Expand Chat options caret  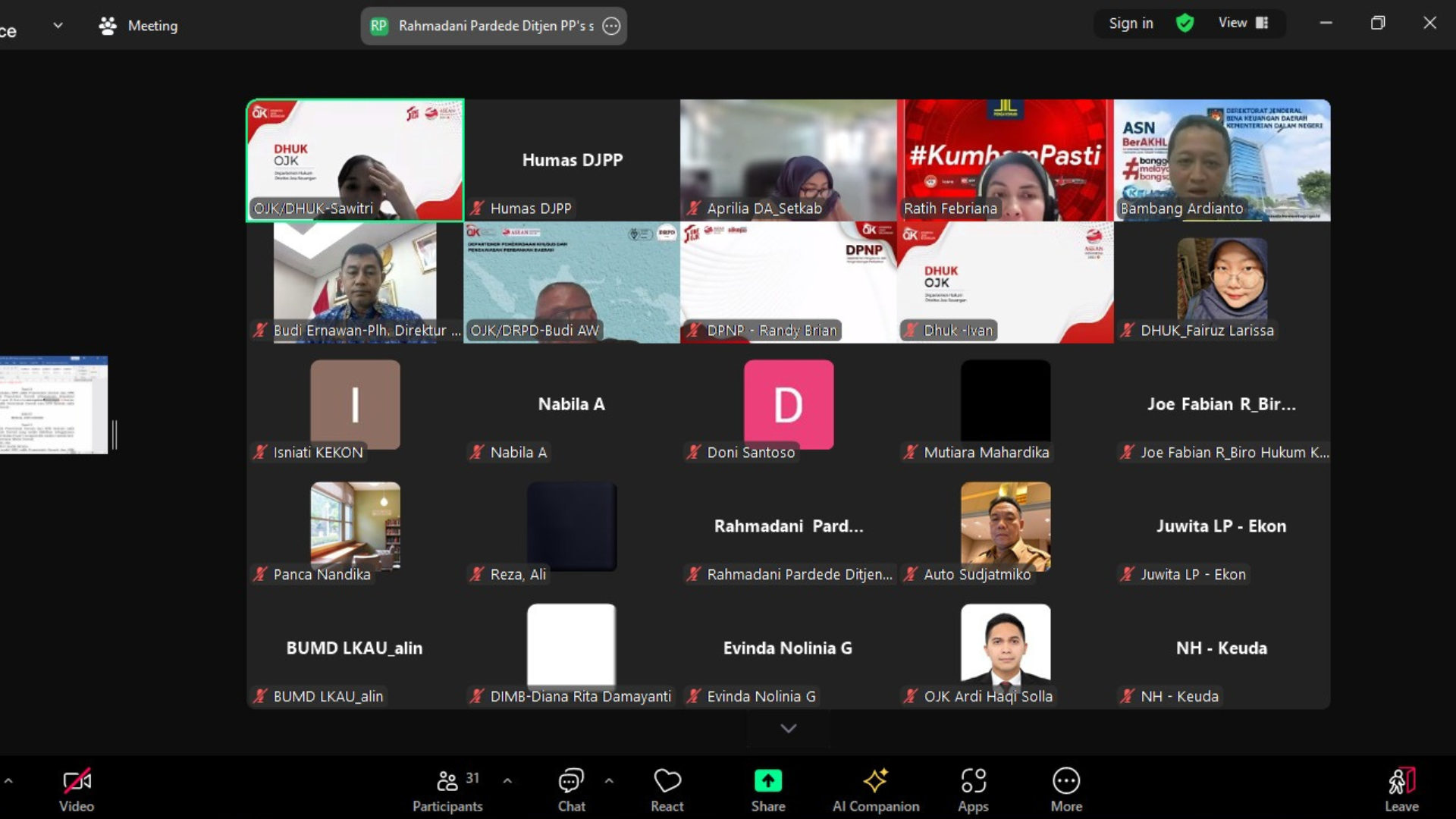tap(609, 780)
